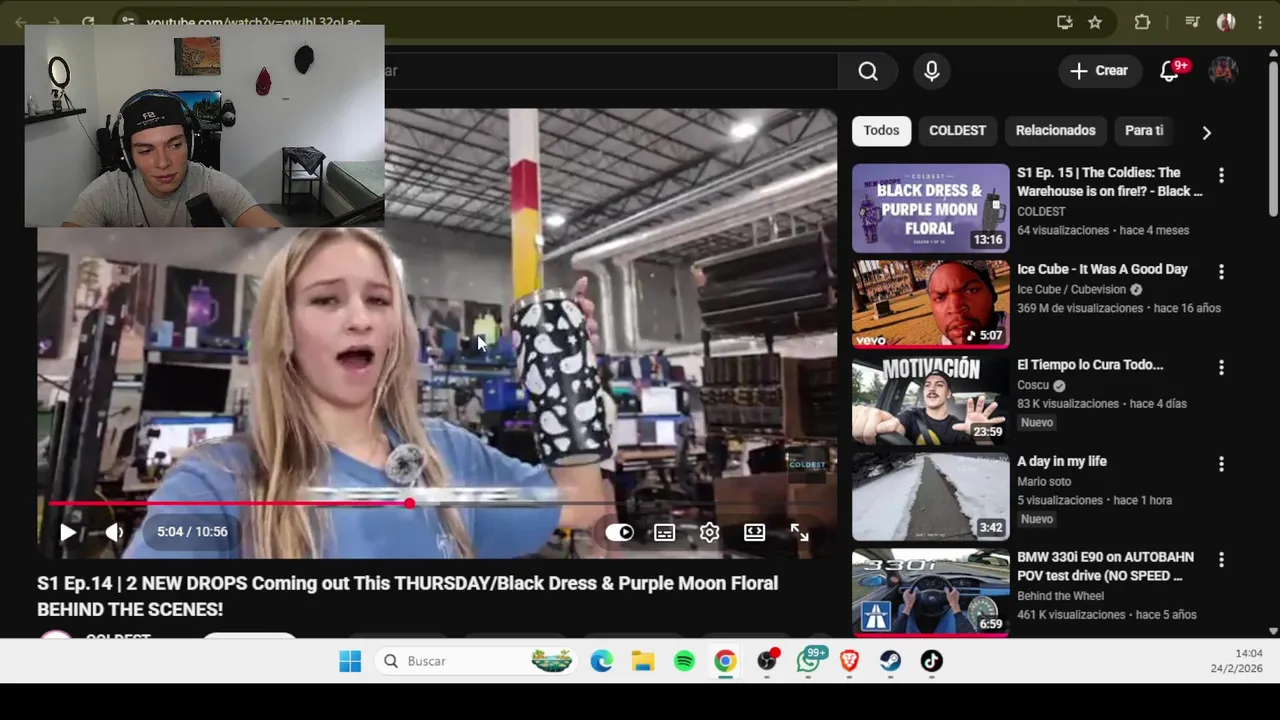Click the Buscar taskbar search box

(476, 661)
